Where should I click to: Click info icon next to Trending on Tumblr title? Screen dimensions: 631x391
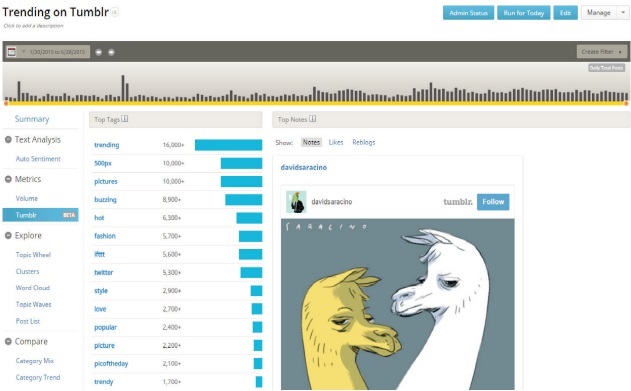coord(115,12)
